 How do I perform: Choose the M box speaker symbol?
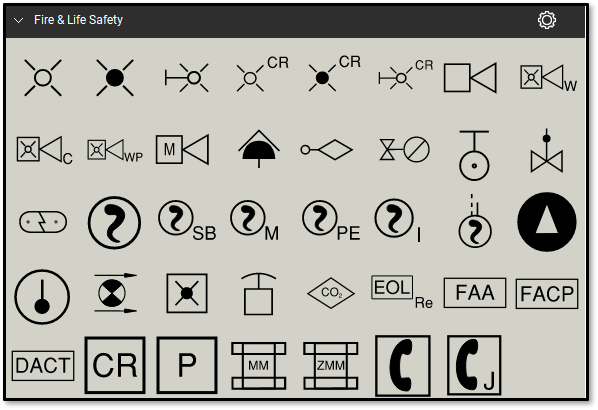(x=182, y=149)
